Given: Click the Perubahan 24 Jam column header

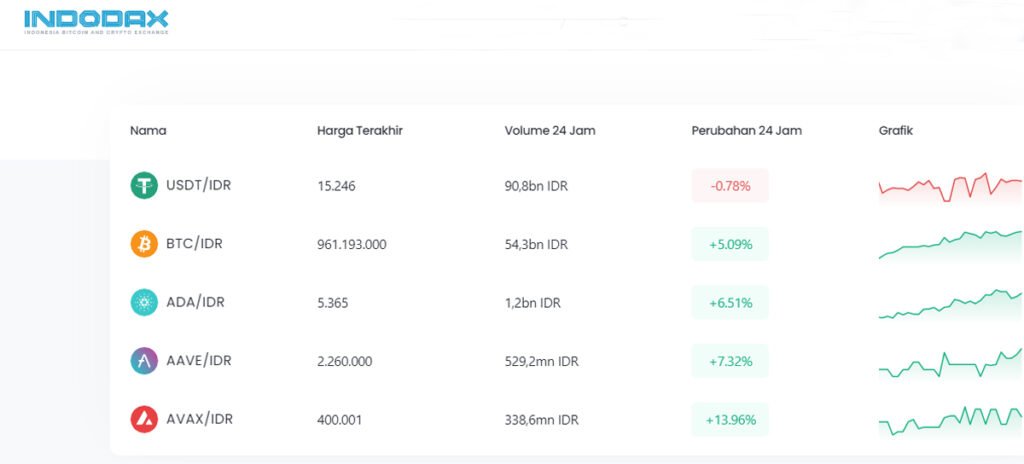Looking at the screenshot, I should tap(746, 131).
